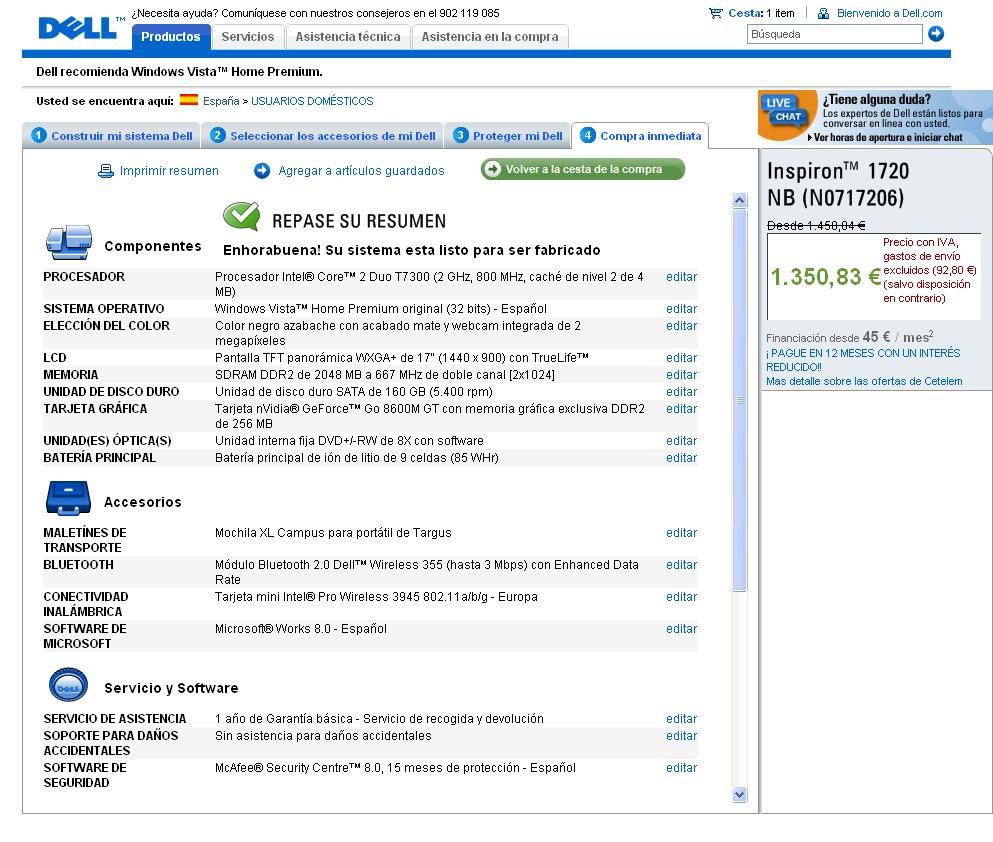This screenshot has width=993, height=842.
Task: Click Agregar a artículos guardados link
Action: [362, 171]
